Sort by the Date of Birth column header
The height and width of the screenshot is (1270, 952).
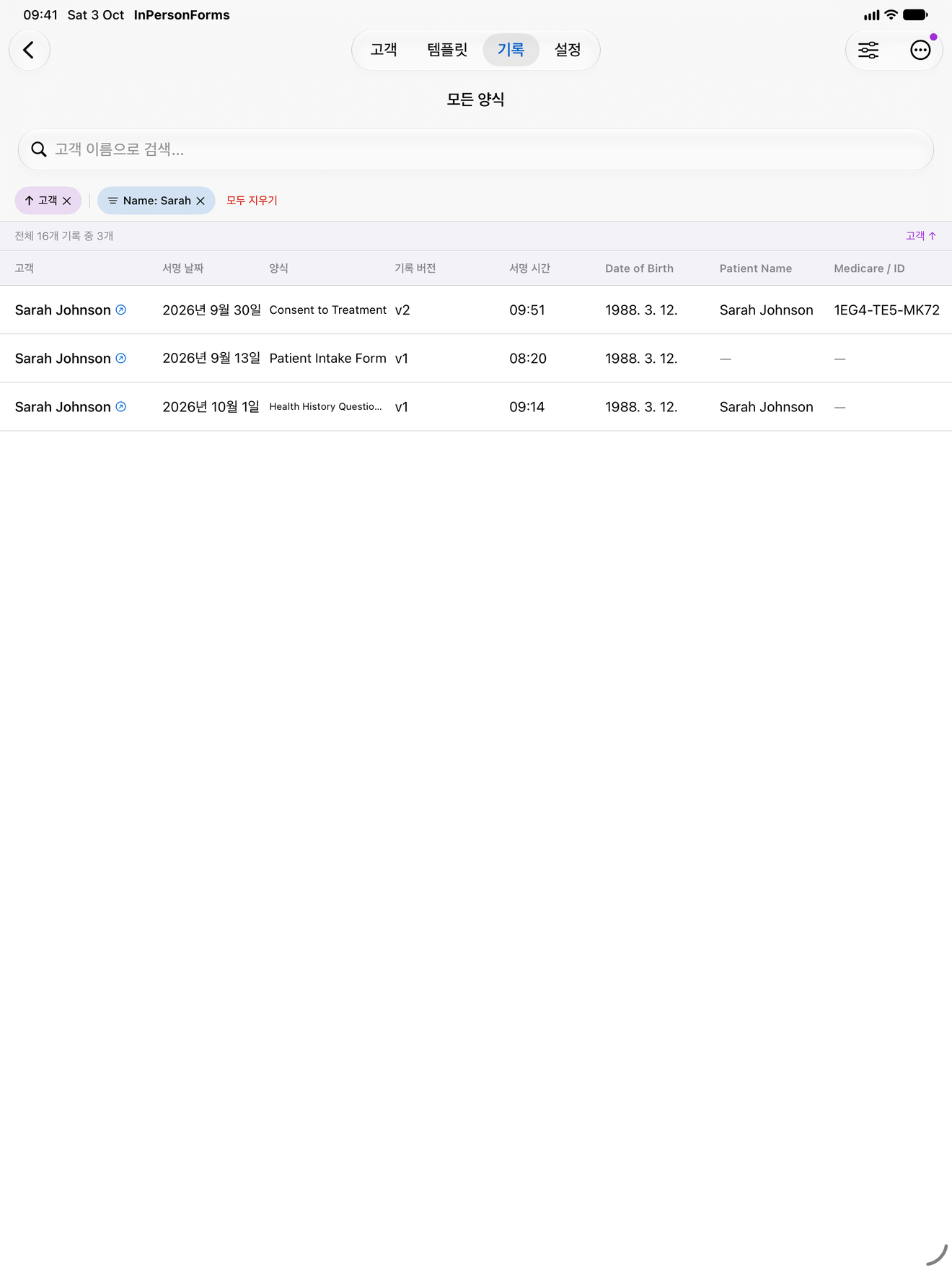coord(639,268)
